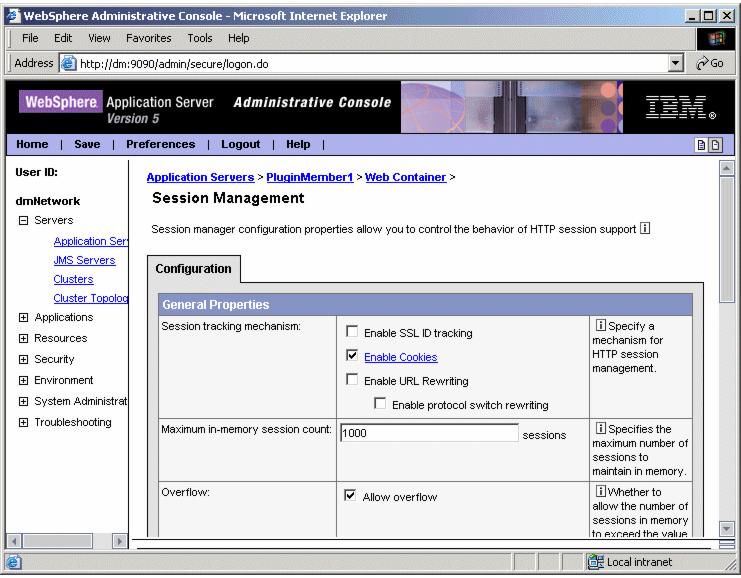Viewport: 741px width, 578px height.
Task: Click Logout in the console navigation bar
Action: [241, 144]
